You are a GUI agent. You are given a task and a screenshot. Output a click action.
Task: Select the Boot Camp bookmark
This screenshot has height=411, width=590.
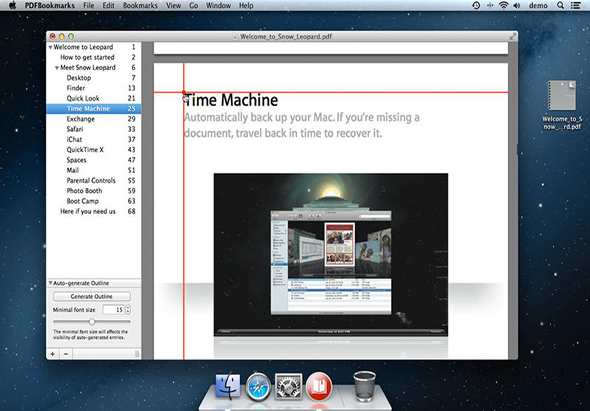(x=93, y=201)
